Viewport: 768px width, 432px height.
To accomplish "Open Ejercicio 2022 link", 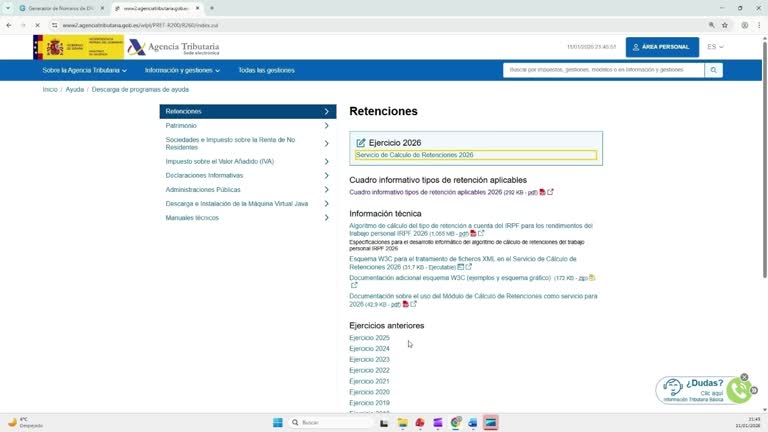I will [x=369, y=370].
